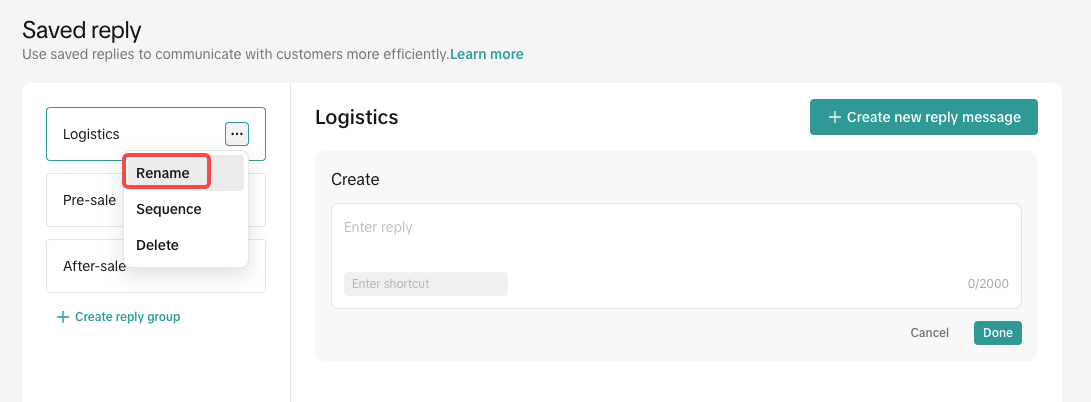Focus the Enter reply text area

[676, 240]
